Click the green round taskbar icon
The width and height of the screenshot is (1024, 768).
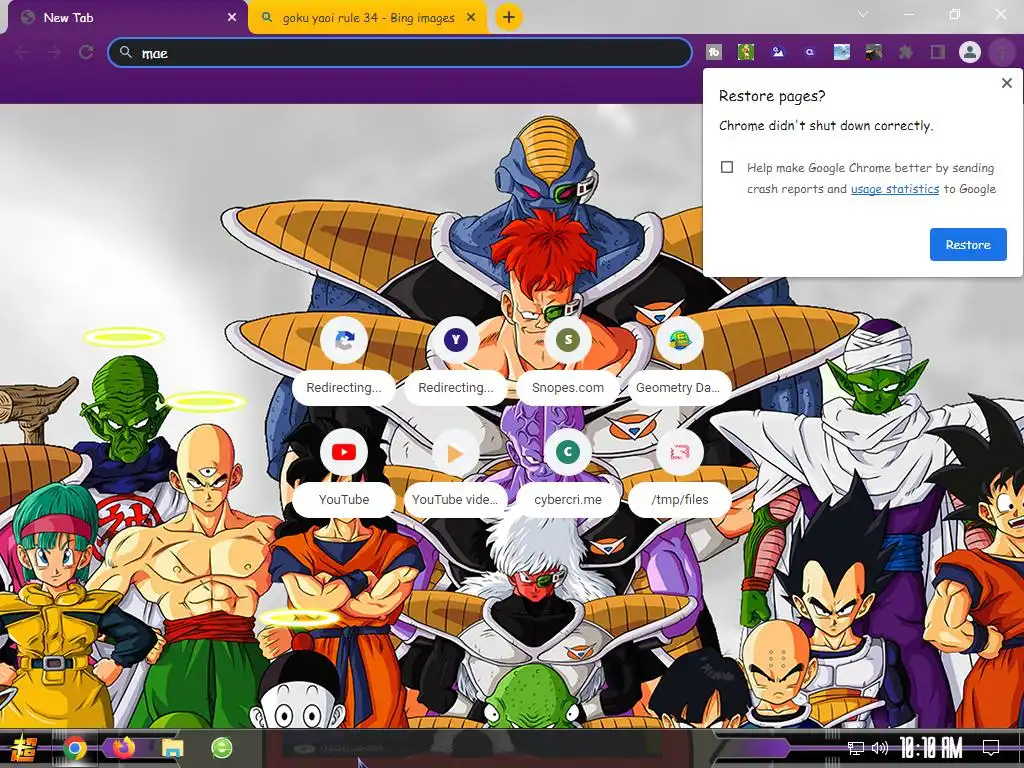(x=222, y=748)
